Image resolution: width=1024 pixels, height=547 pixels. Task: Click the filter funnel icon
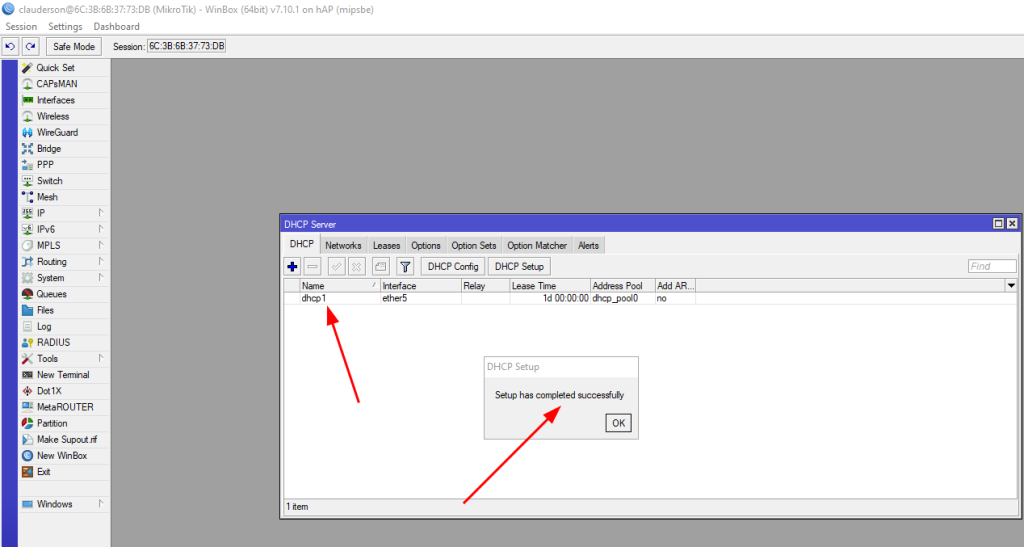coord(405,266)
